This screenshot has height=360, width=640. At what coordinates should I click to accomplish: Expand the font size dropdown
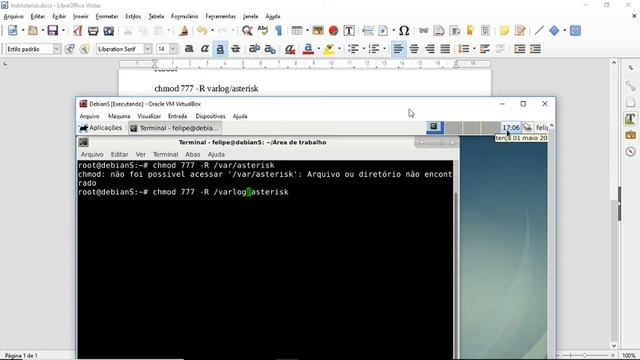(173, 49)
